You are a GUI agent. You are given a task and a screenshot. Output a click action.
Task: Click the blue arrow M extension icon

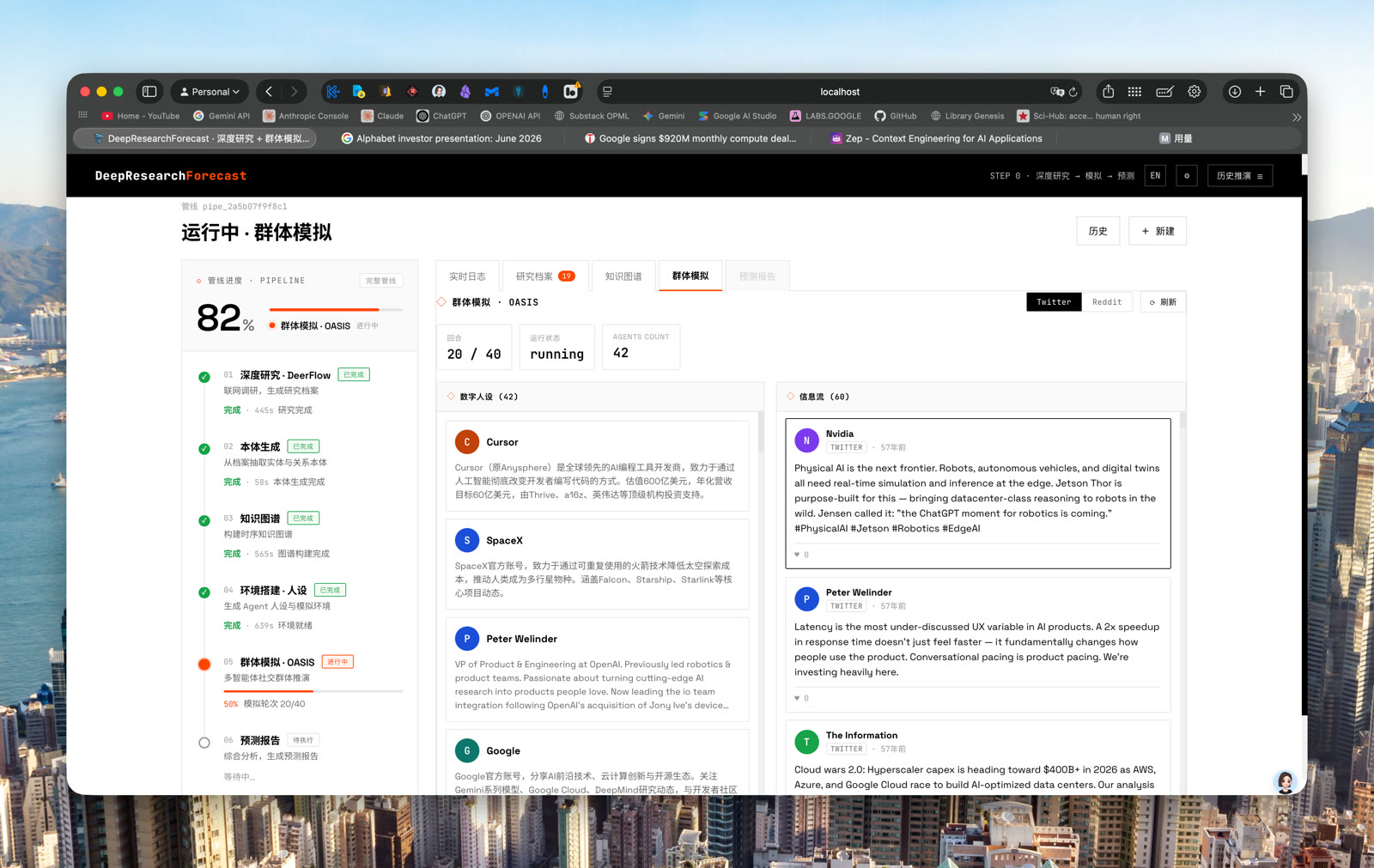tap(492, 92)
